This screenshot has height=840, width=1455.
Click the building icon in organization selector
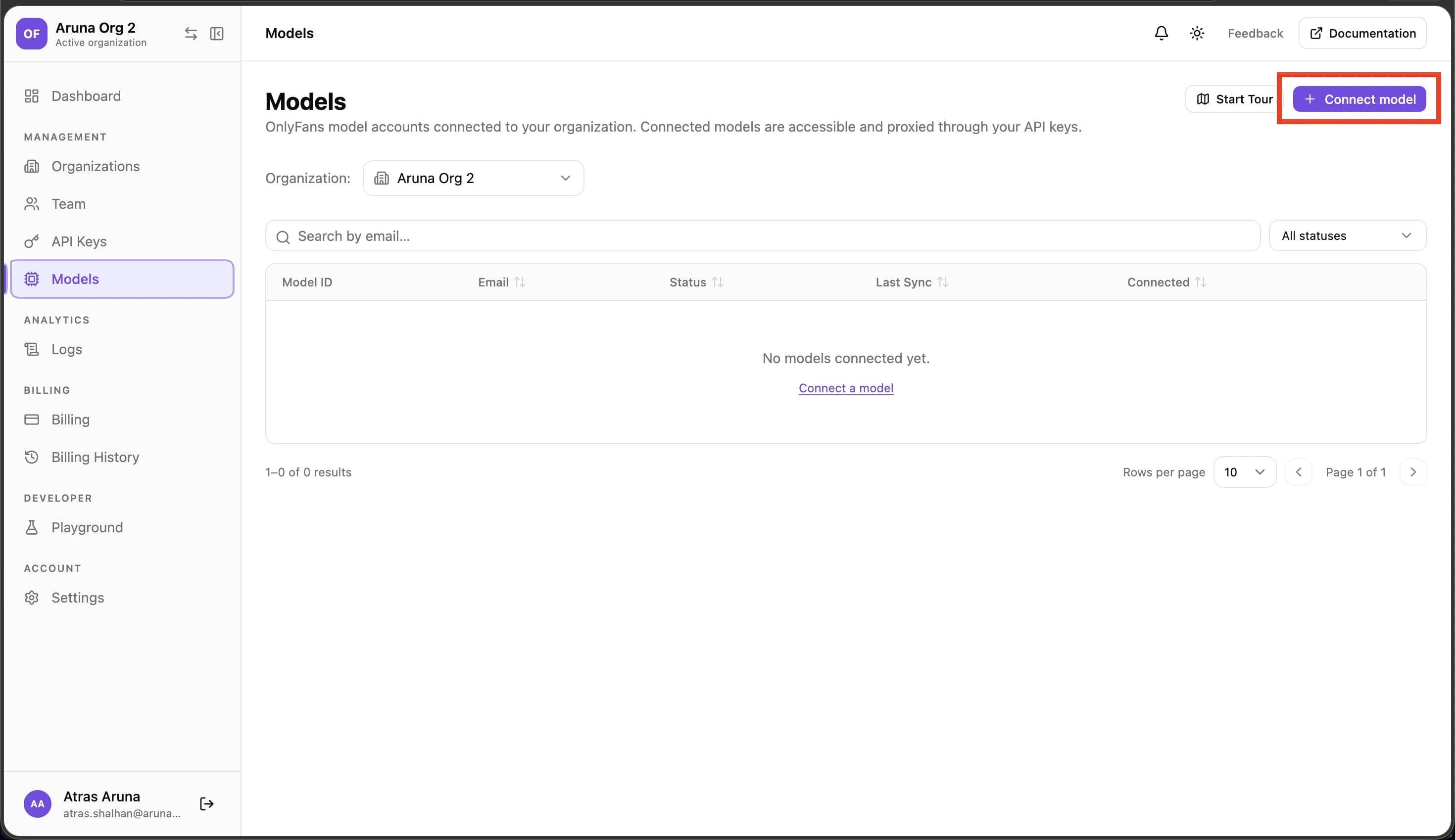382,178
